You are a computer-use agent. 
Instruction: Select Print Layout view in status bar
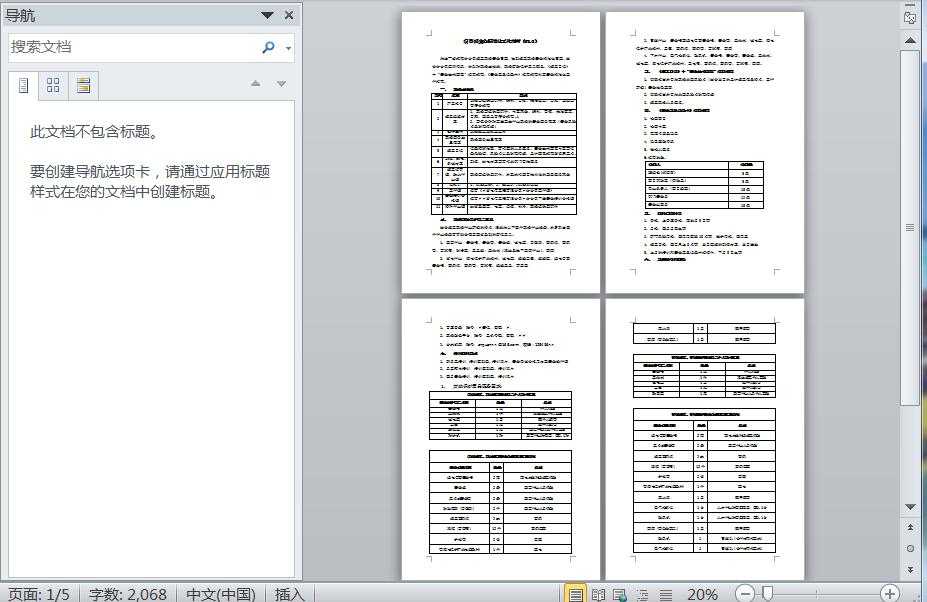point(575,594)
